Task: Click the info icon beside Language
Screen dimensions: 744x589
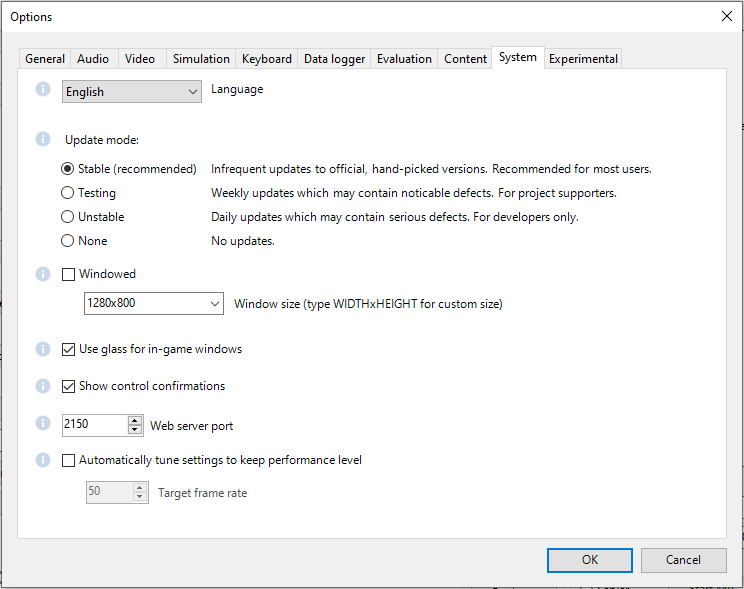Action: (43, 90)
